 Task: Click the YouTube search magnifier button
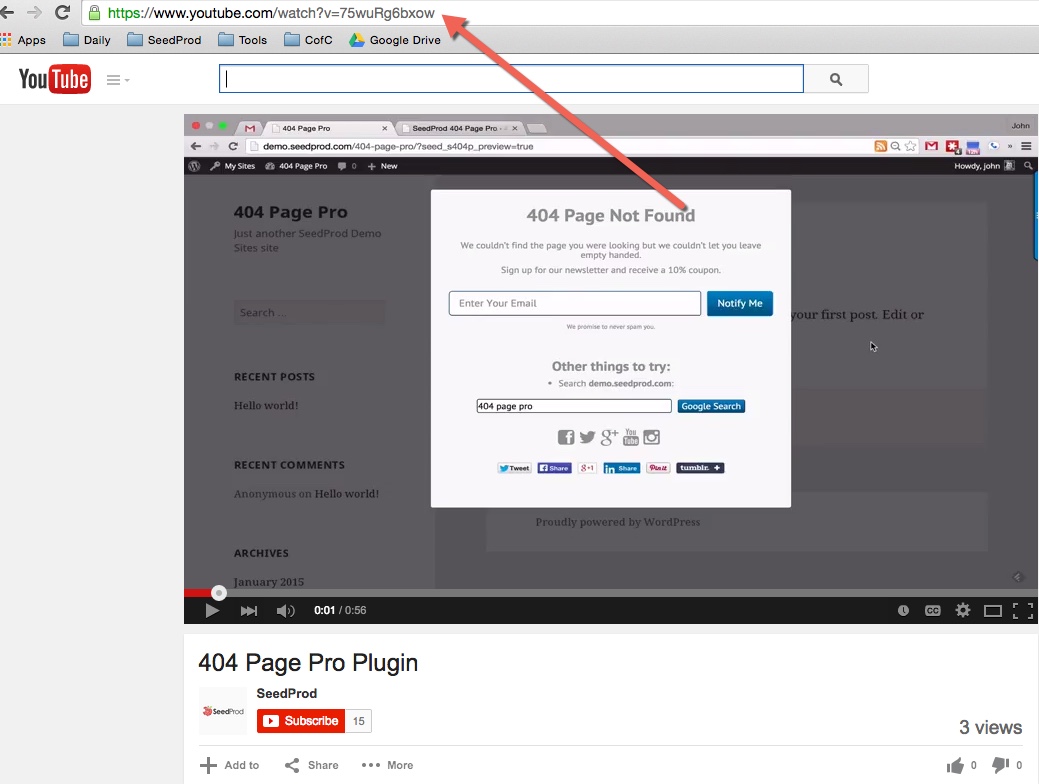click(x=836, y=79)
